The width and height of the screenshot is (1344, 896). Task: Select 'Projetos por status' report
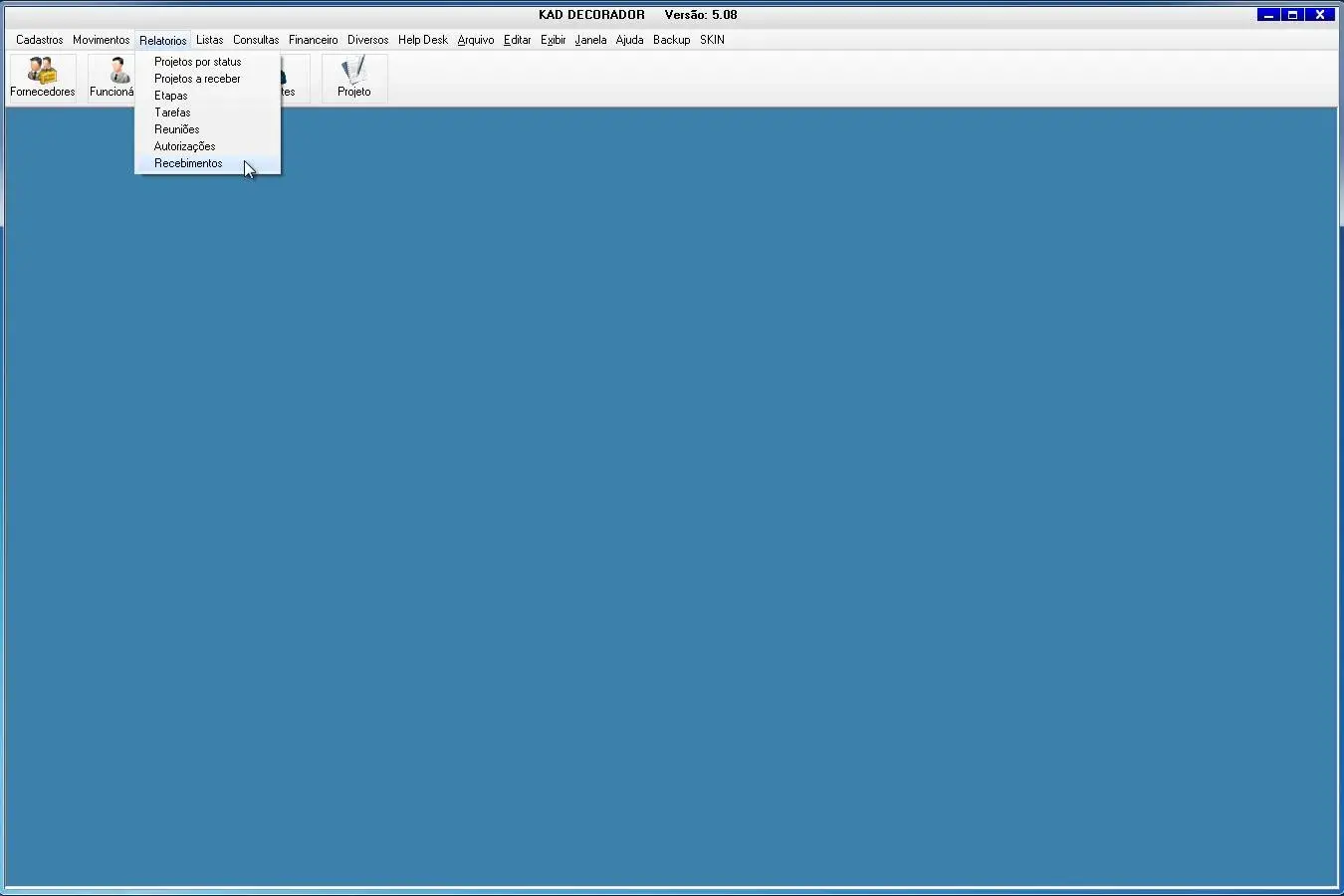point(197,62)
